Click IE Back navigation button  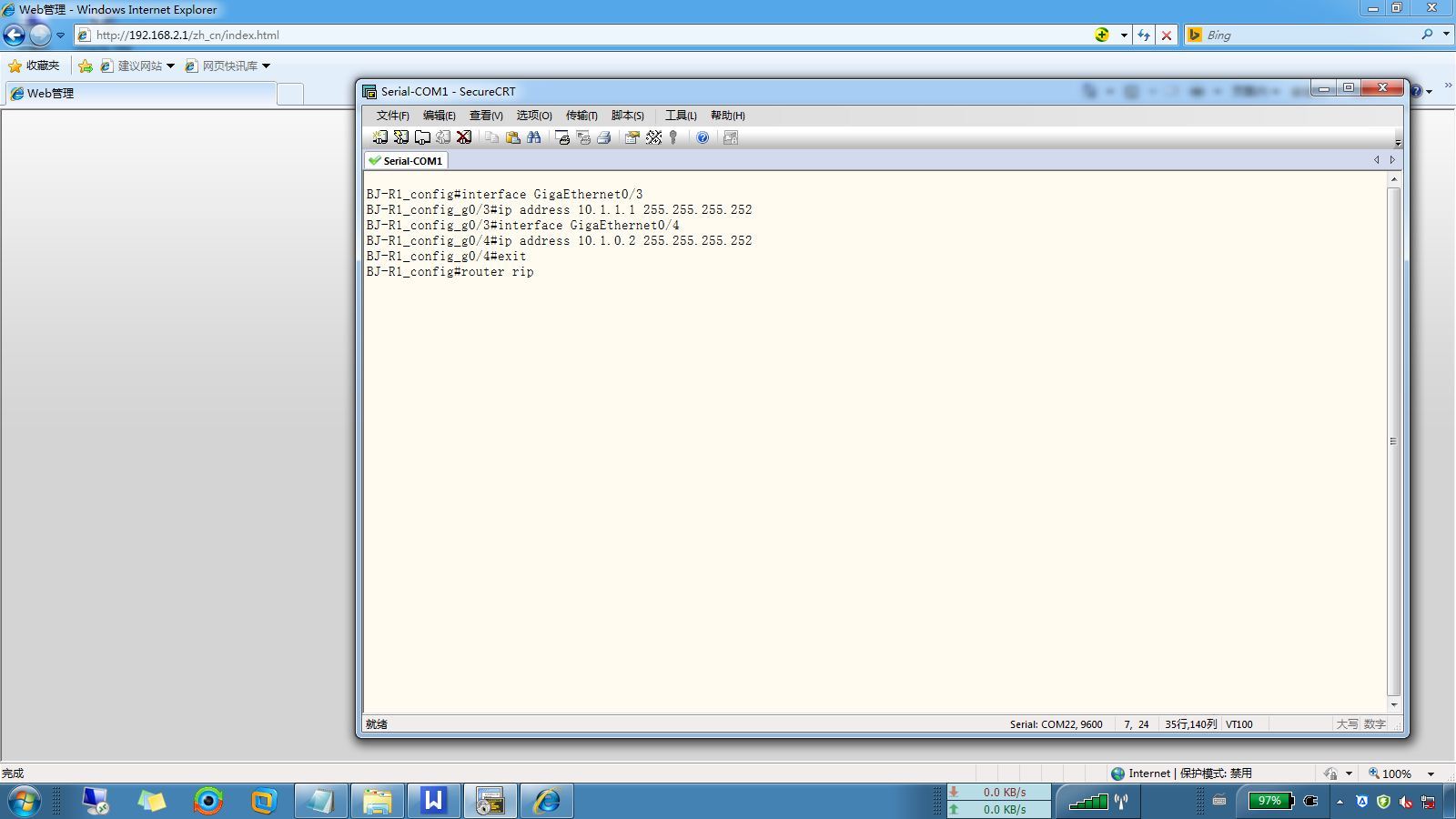pos(15,35)
